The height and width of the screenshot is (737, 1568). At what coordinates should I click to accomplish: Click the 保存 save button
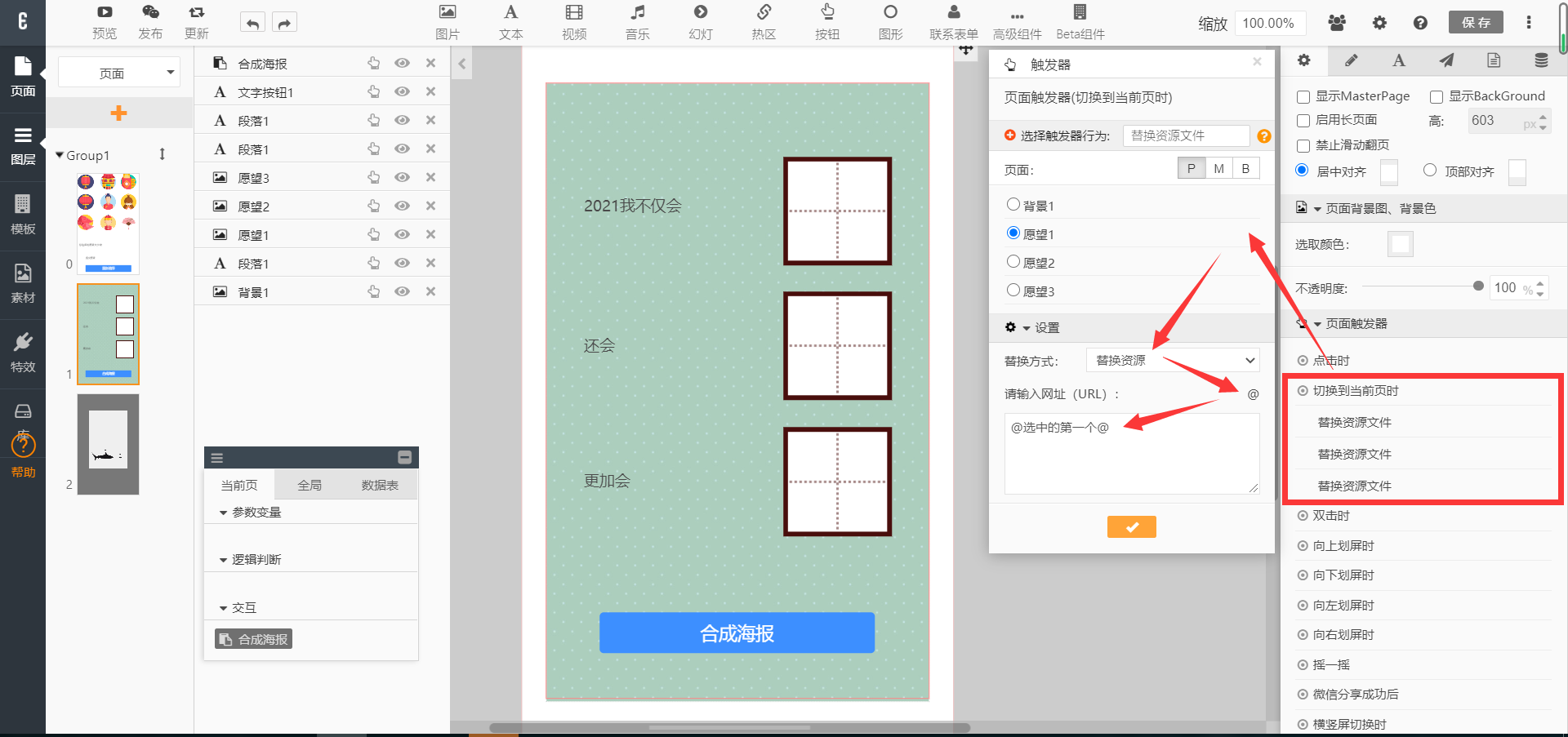[1475, 23]
